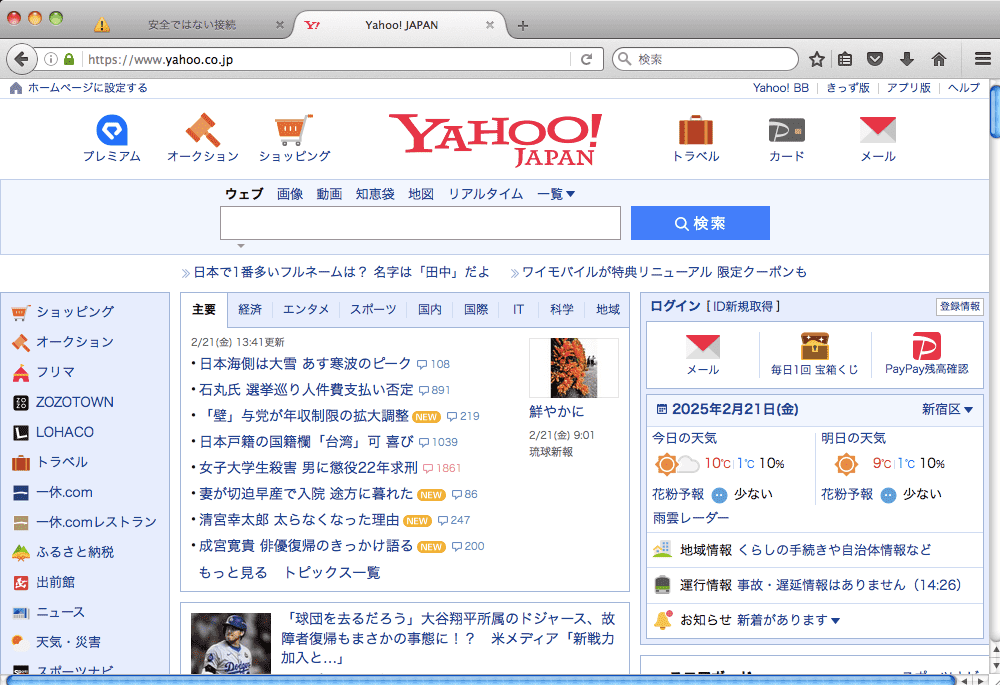Screen dimensions: 1000x685
Task: Open the Card icon (カード)
Action: point(786,130)
